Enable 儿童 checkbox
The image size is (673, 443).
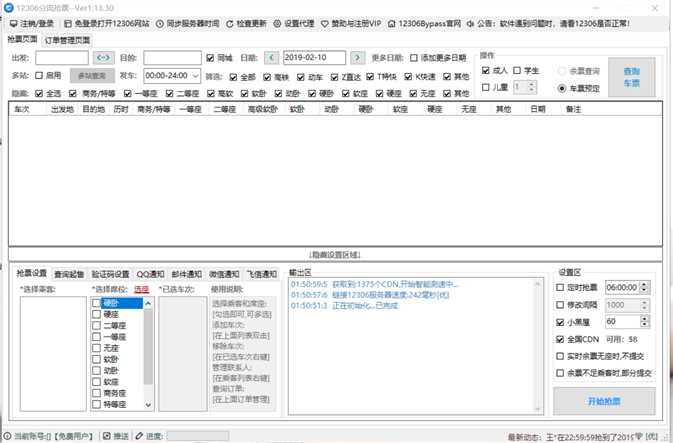(x=485, y=87)
